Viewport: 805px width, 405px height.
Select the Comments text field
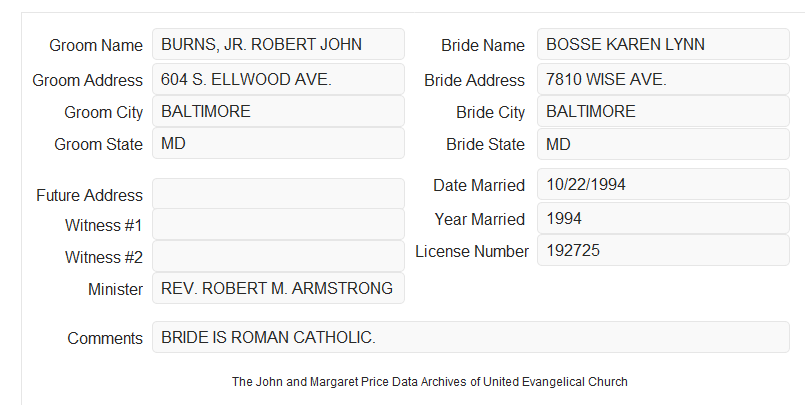coord(471,337)
